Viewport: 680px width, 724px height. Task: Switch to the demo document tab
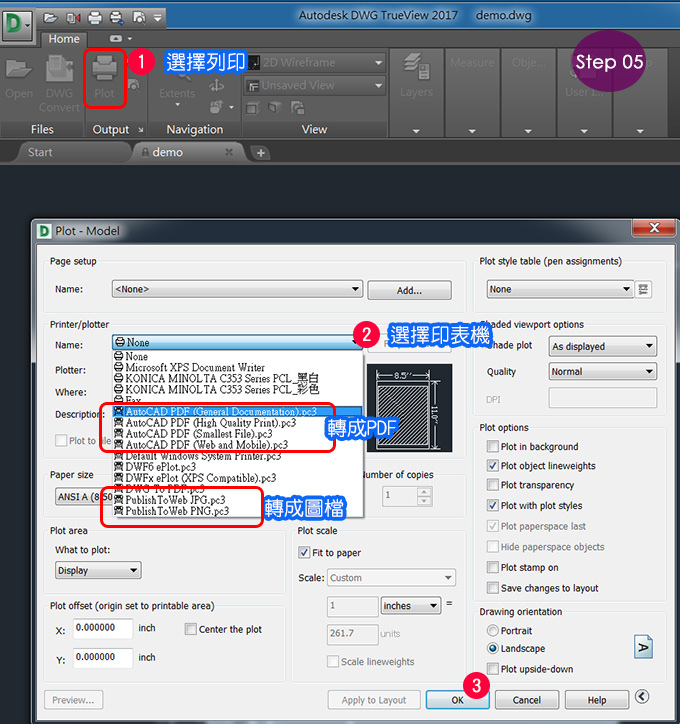[x=168, y=152]
